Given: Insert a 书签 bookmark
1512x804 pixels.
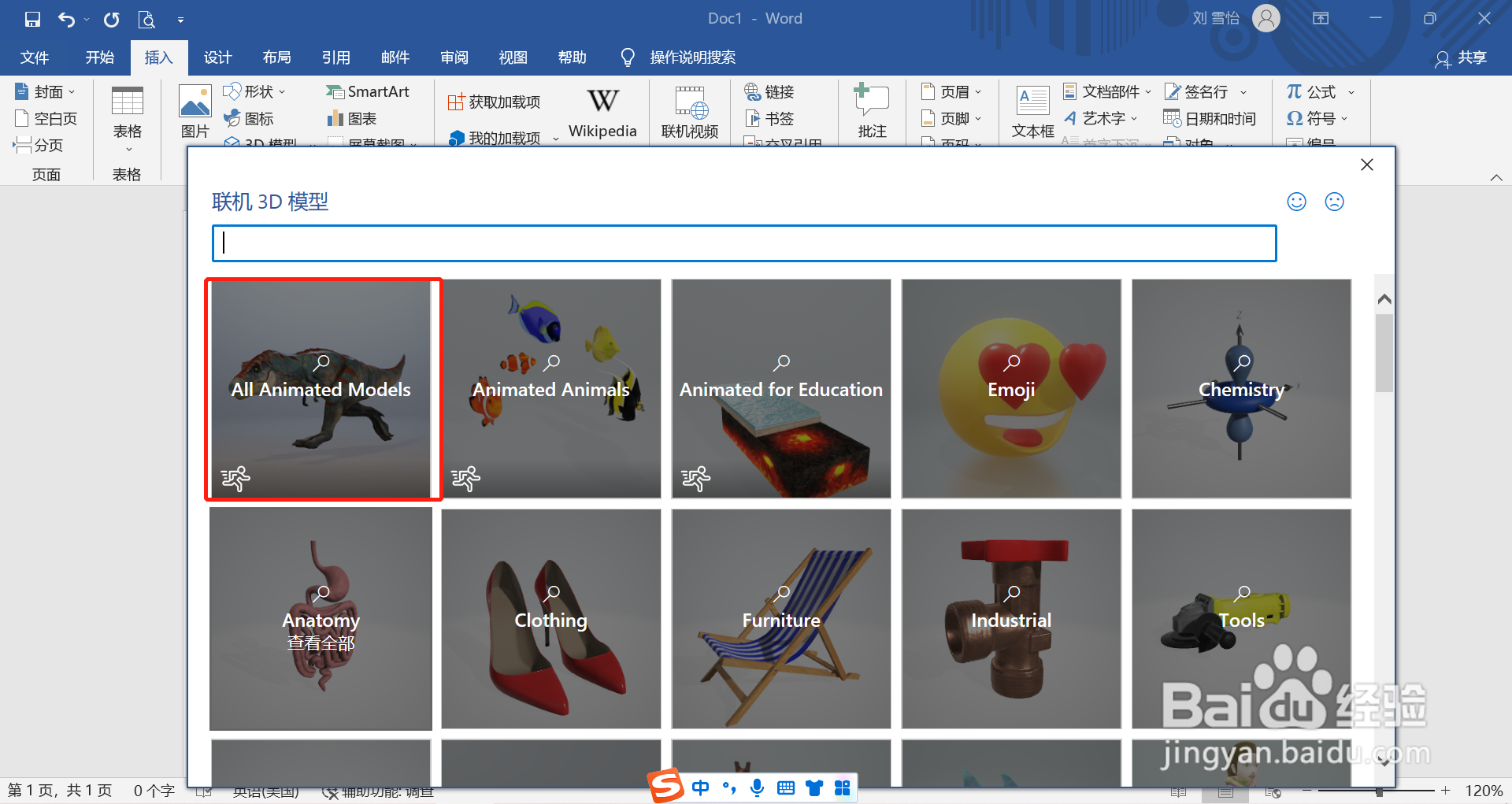Looking at the screenshot, I should 769,119.
